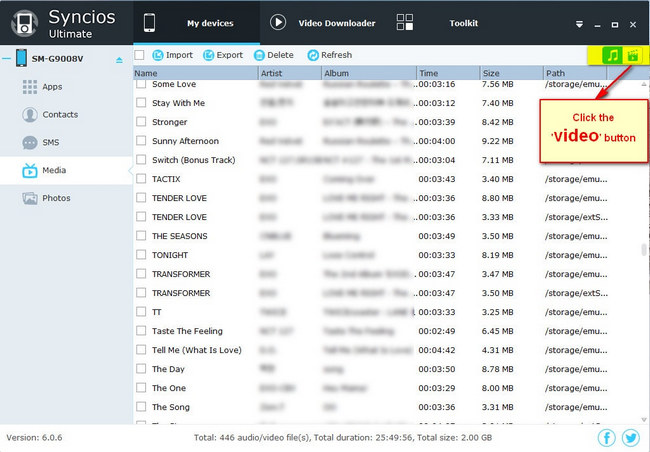This screenshot has height=452, width=650.
Task: Export selected media files
Action: coord(223,55)
